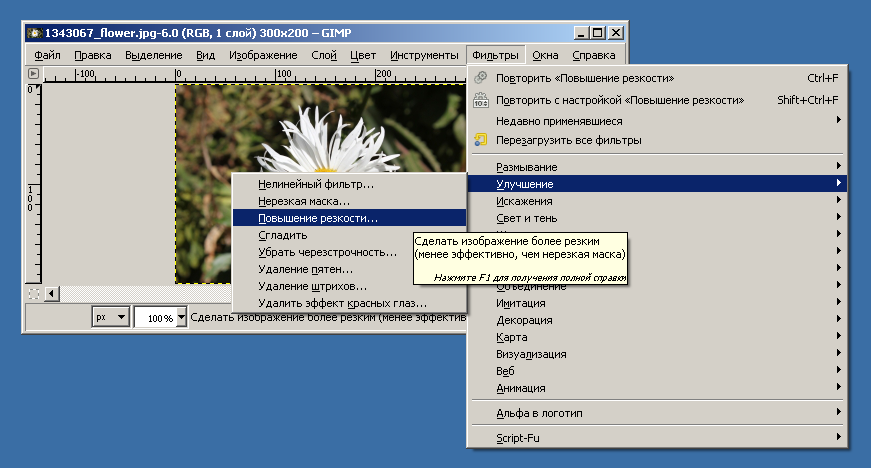This screenshot has height=468, width=871.
Task: Minimize the GIMP image window
Action: click(581, 33)
